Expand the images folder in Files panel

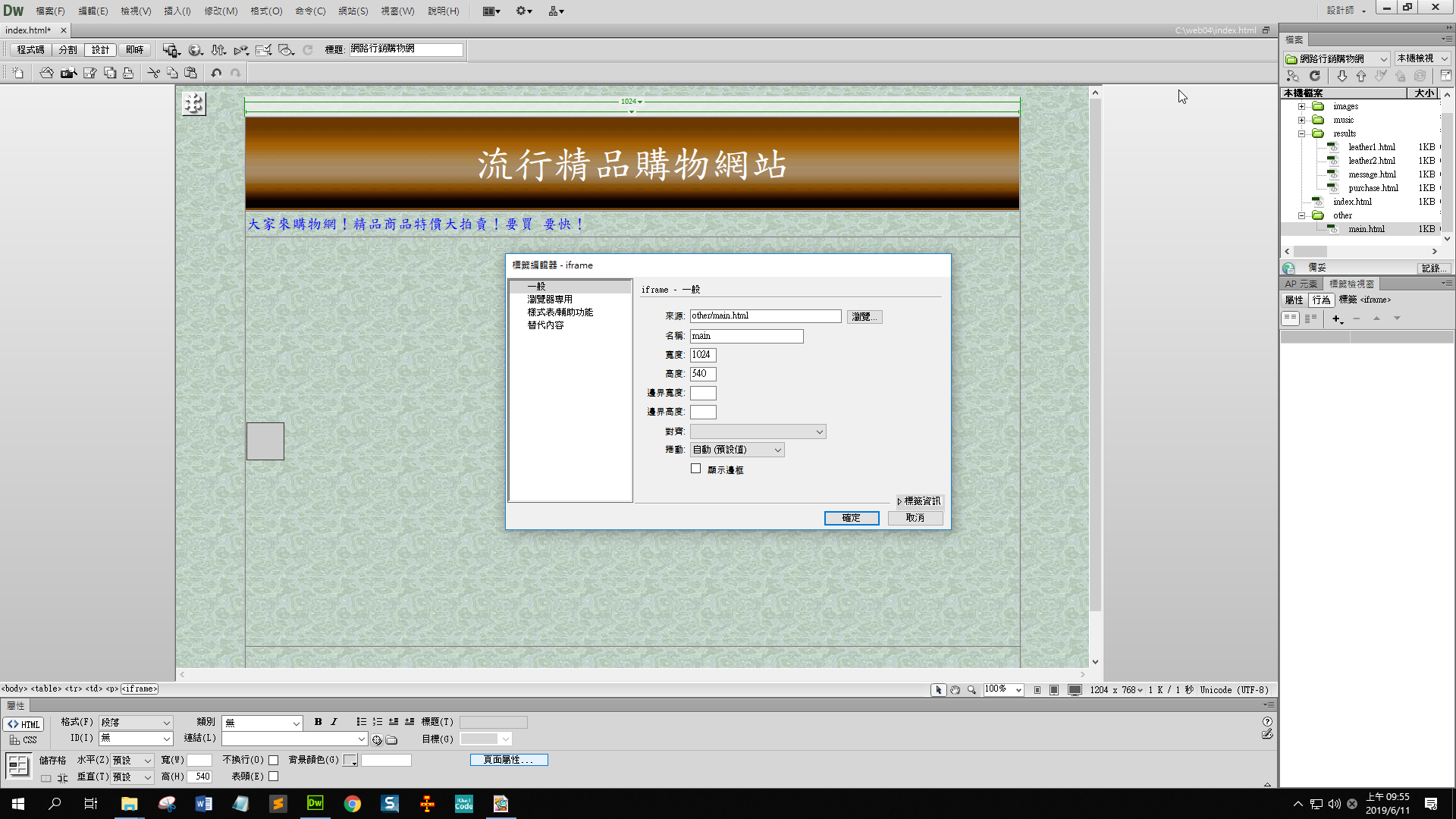coord(1301,106)
